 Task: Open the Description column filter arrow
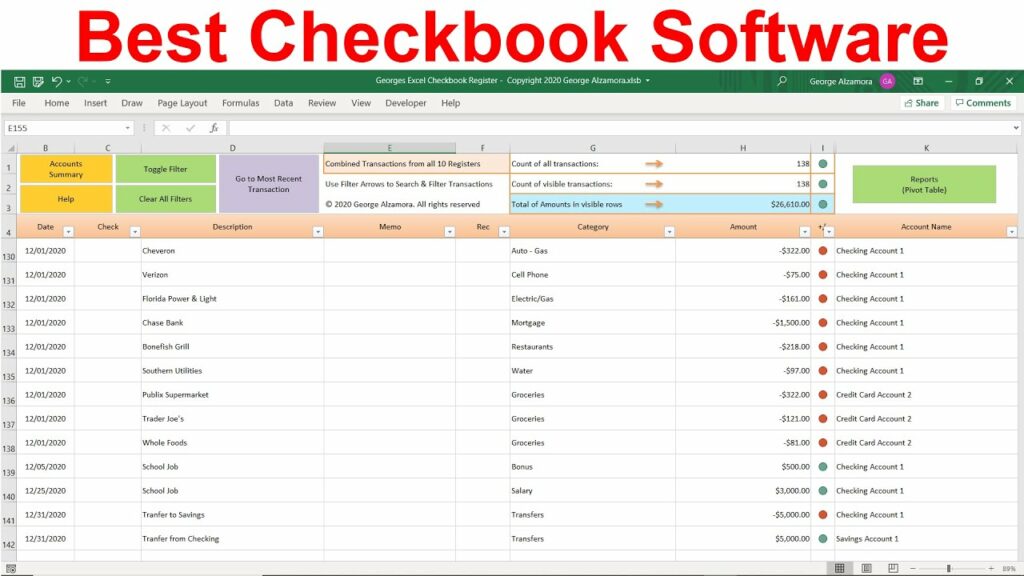[x=318, y=232]
